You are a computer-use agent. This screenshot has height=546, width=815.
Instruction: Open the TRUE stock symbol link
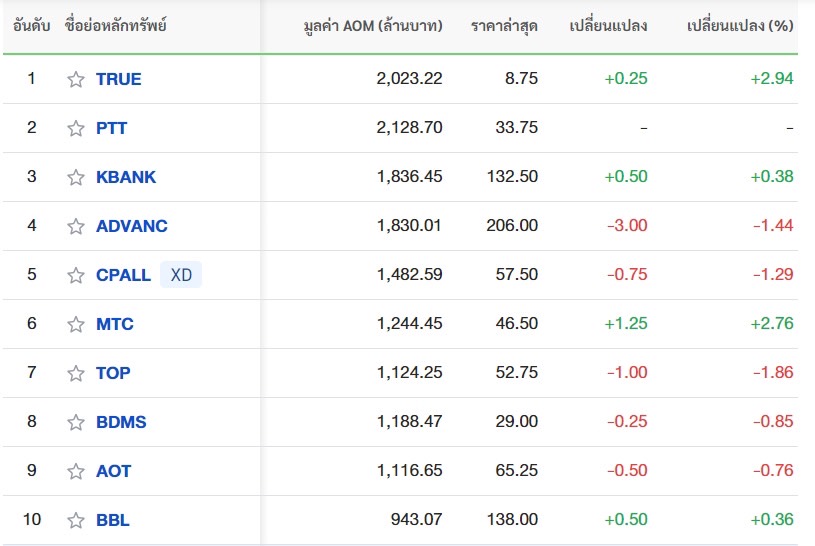119,79
